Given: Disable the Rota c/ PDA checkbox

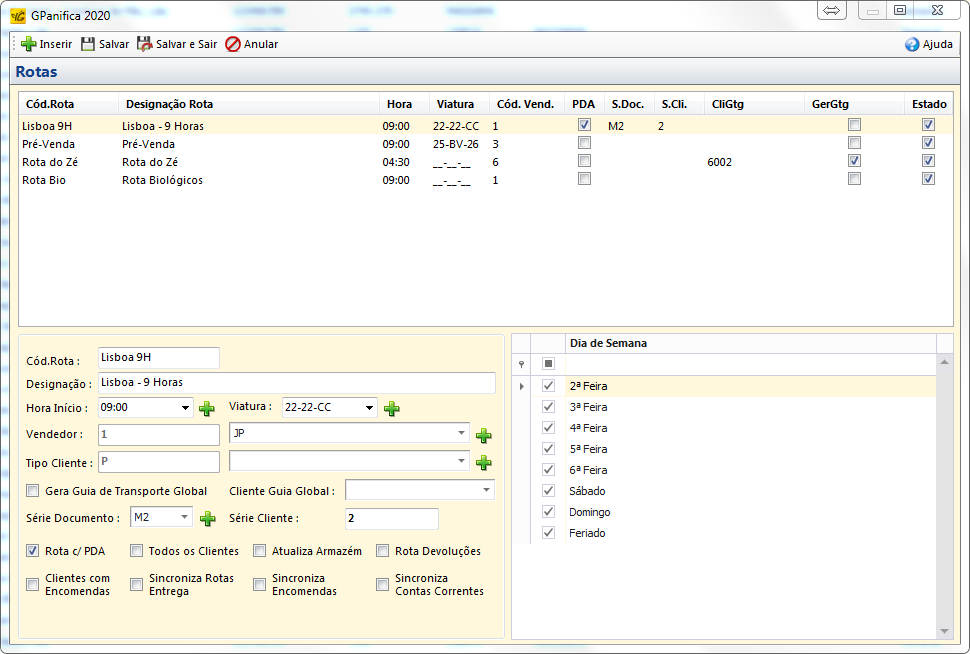Looking at the screenshot, I should coord(34,551).
